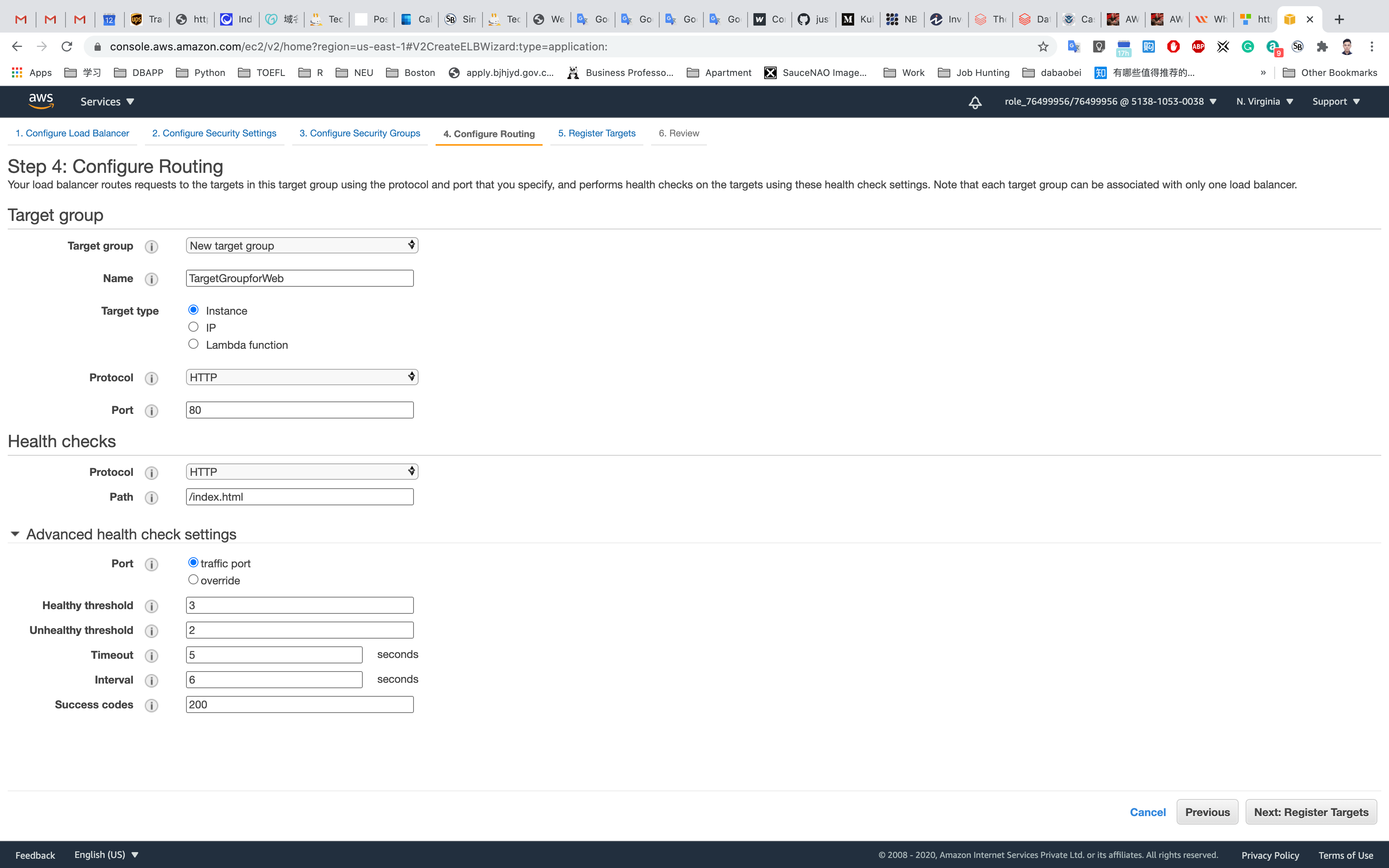The width and height of the screenshot is (1389, 868).
Task: Click the AWS logo home icon
Action: 41,101
